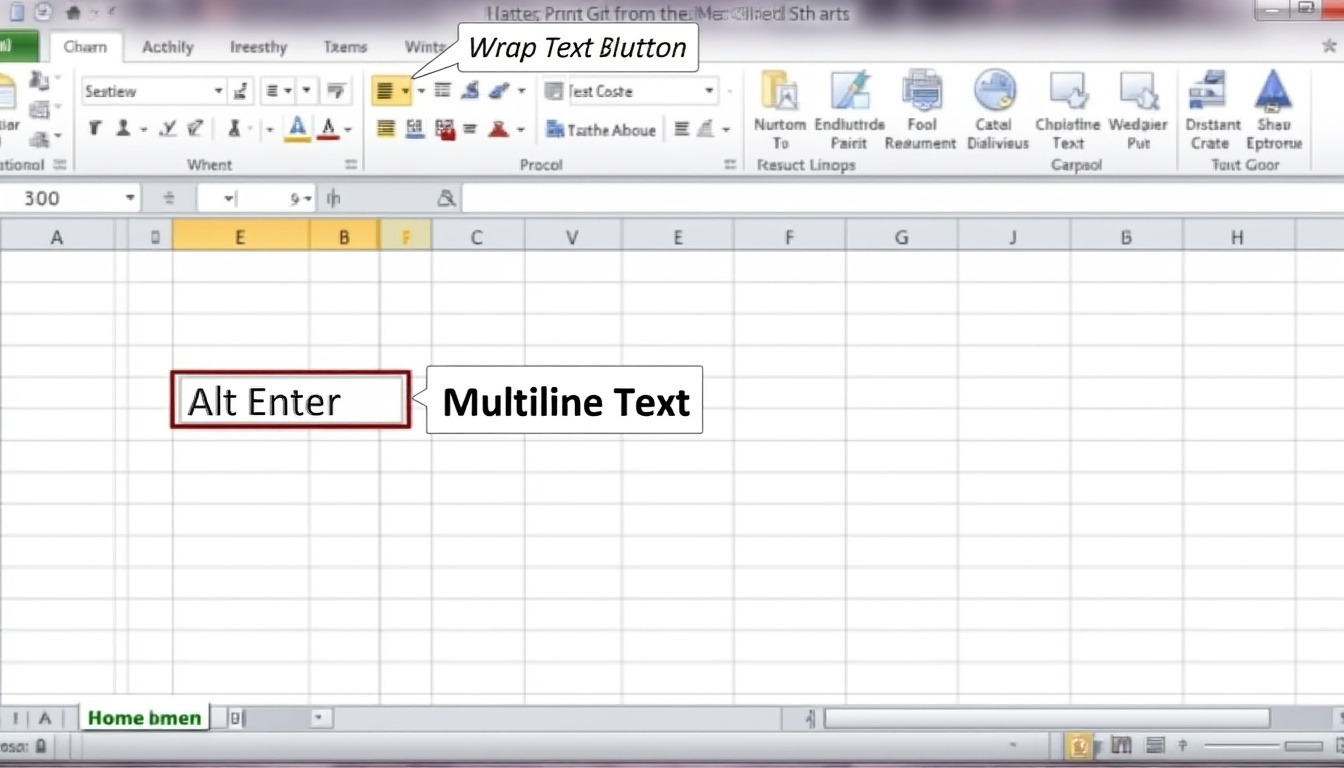This screenshot has height=768, width=1344.
Task: Click the Nurtom To ribbon icon
Action: tap(779, 91)
